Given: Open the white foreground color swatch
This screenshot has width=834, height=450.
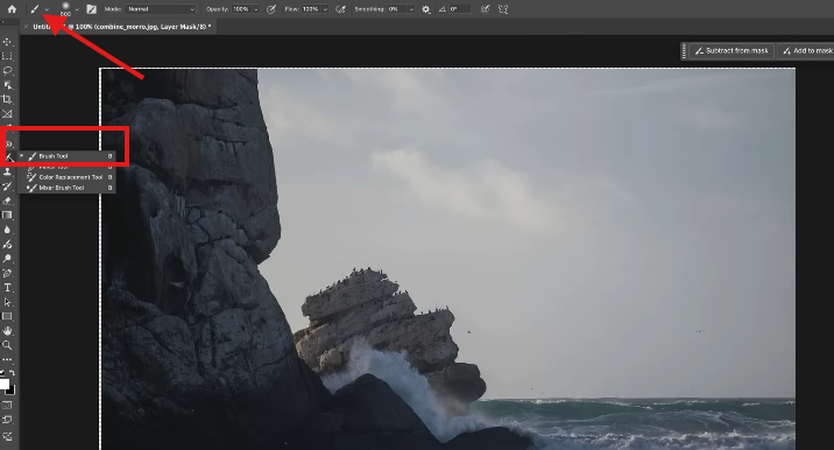Looking at the screenshot, I should [4, 384].
